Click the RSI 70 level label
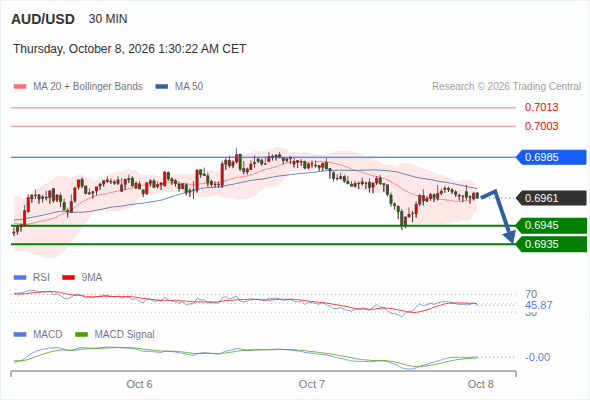The height and width of the screenshot is (400, 590). [531, 294]
